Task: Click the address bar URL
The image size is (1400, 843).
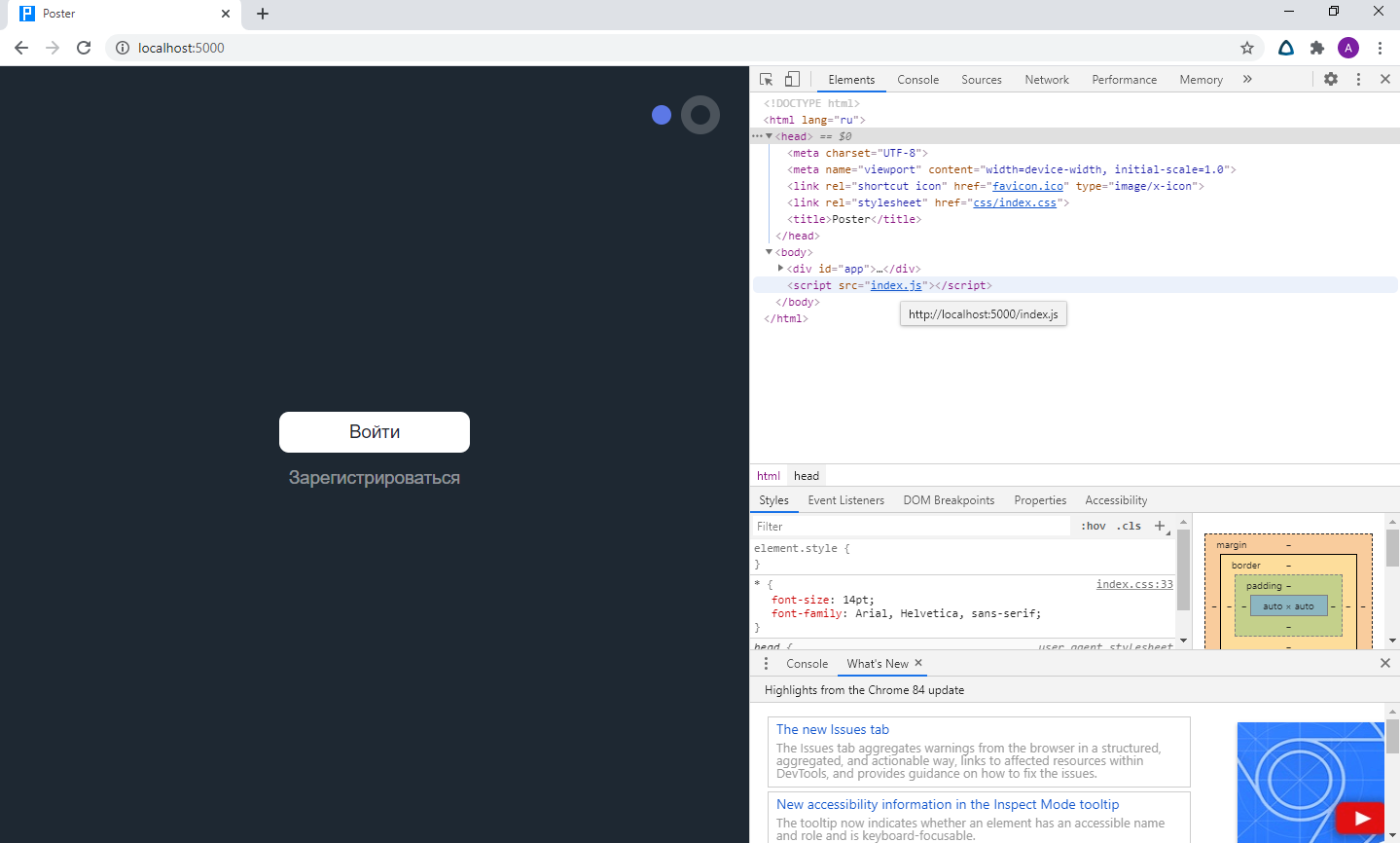Action: [x=181, y=48]
